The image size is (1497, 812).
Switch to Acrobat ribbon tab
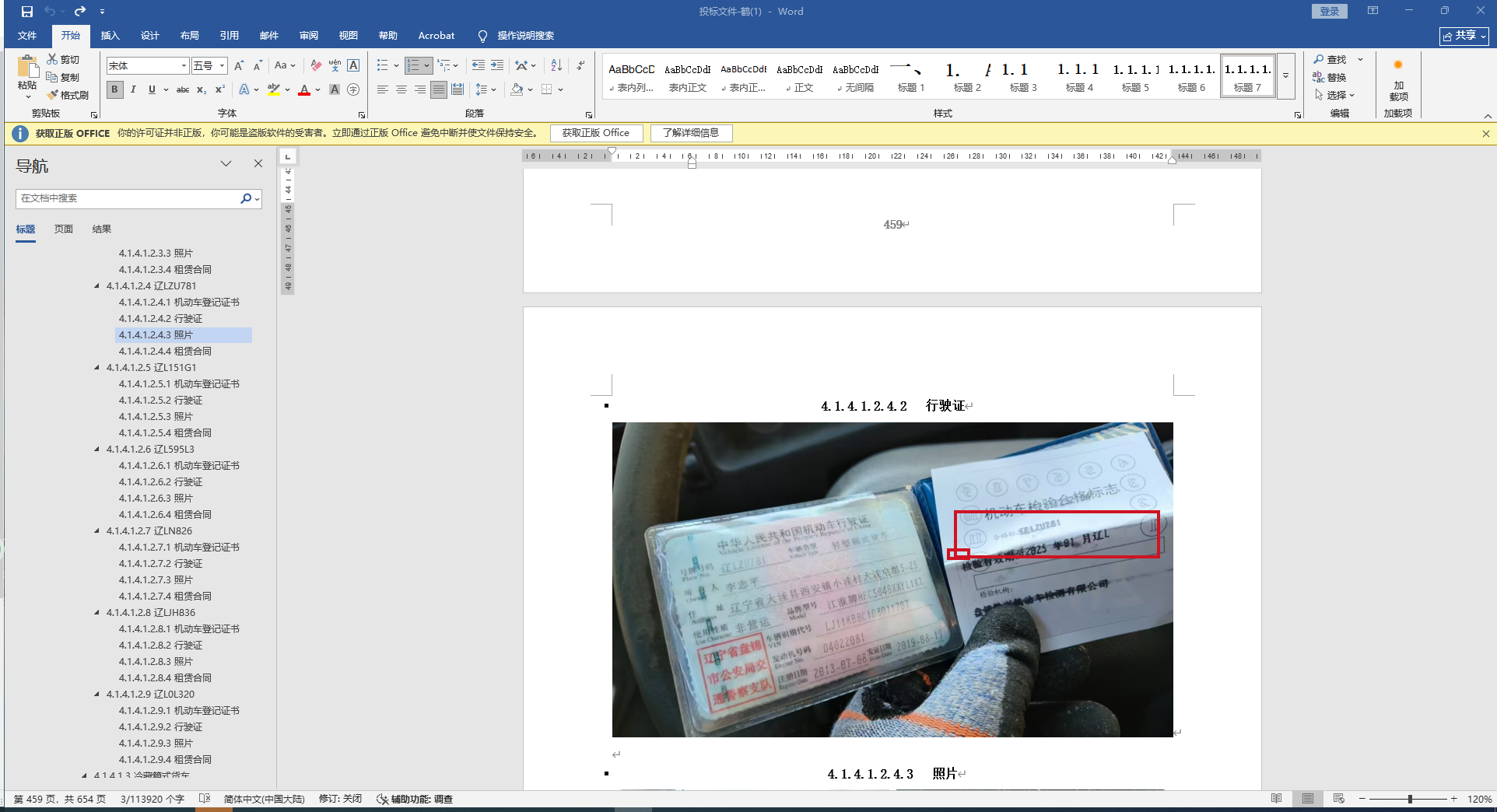[x=436, y=36]
